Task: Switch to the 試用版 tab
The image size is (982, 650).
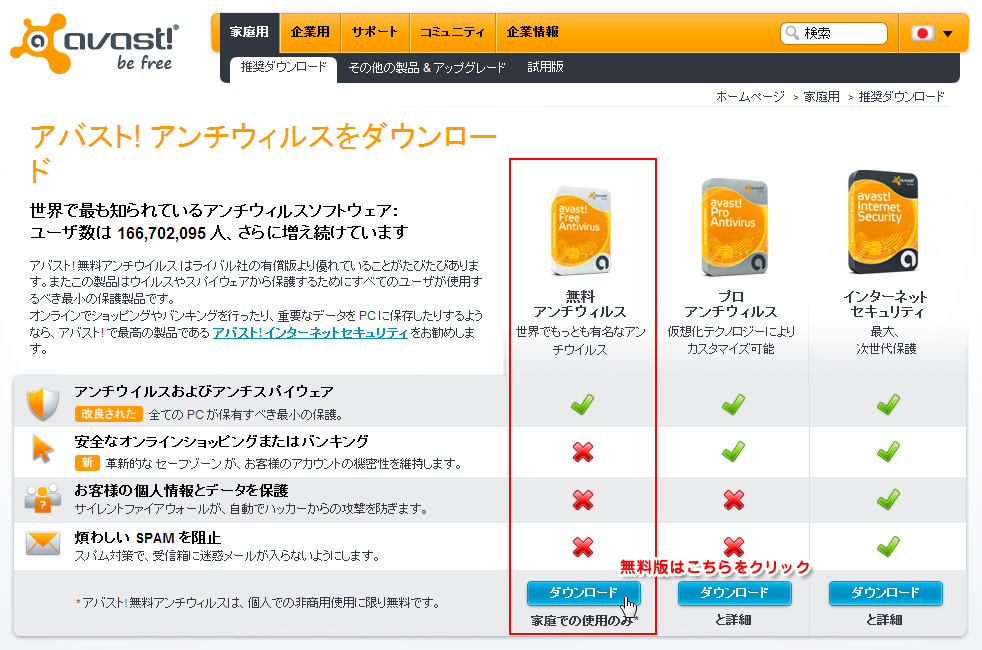Action: (x=545, y=67)
